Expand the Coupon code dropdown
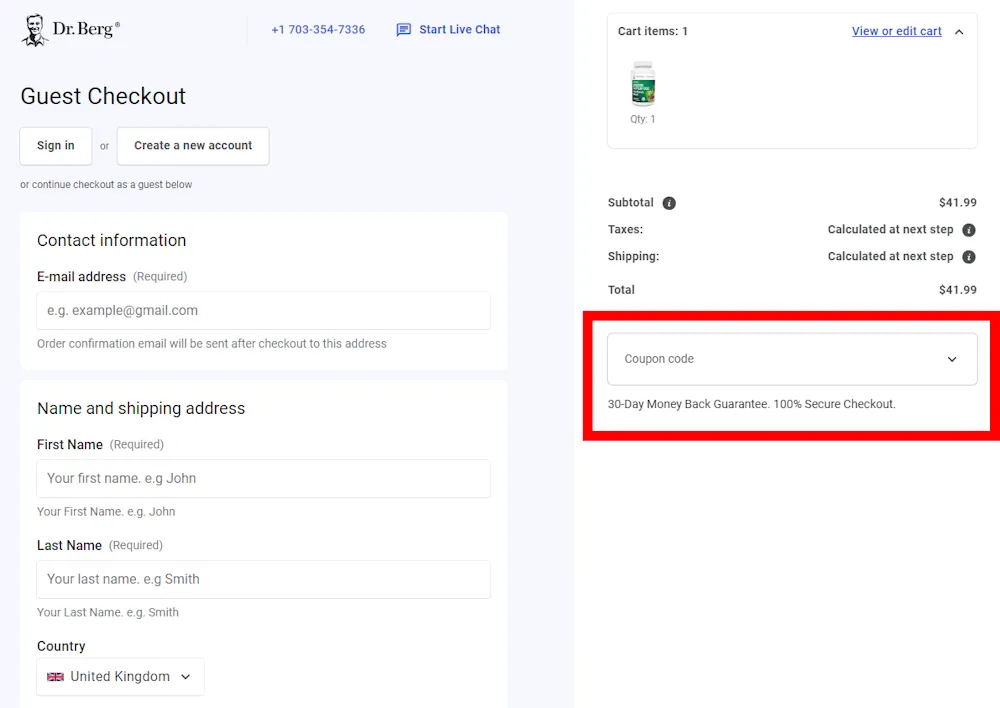 (x=792, y=359)
